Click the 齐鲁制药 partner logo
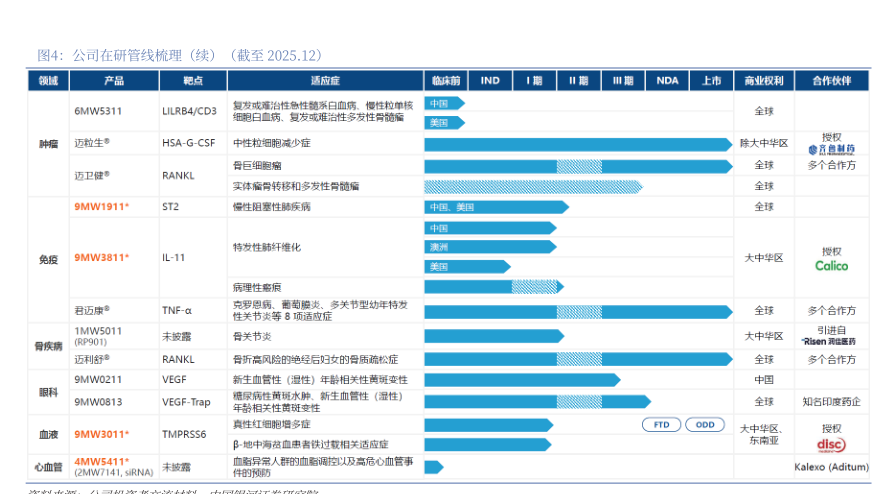The width and height of the screenshot is (888, 494). coord(830,150)
